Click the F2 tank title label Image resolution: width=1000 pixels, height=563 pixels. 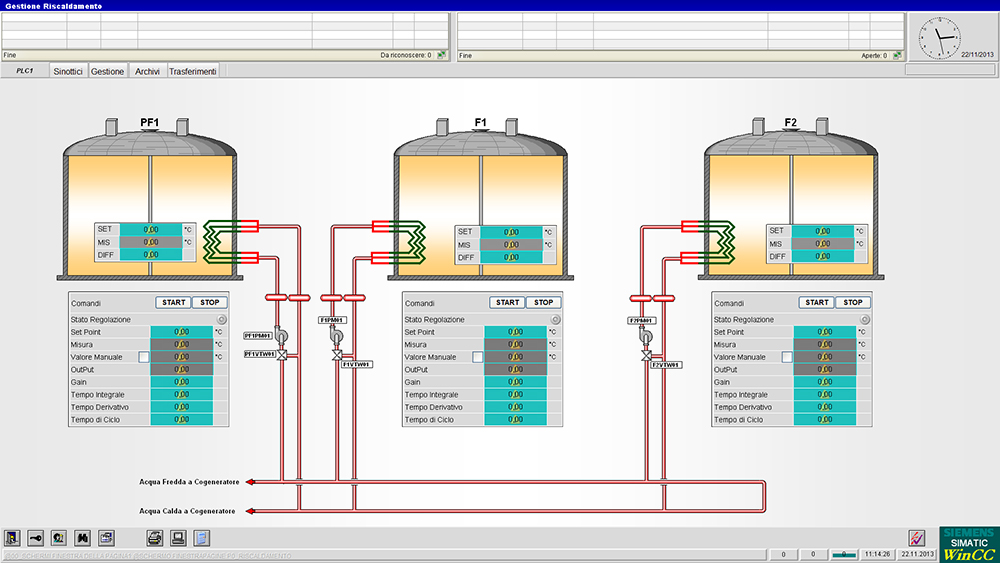click(791, 122)
